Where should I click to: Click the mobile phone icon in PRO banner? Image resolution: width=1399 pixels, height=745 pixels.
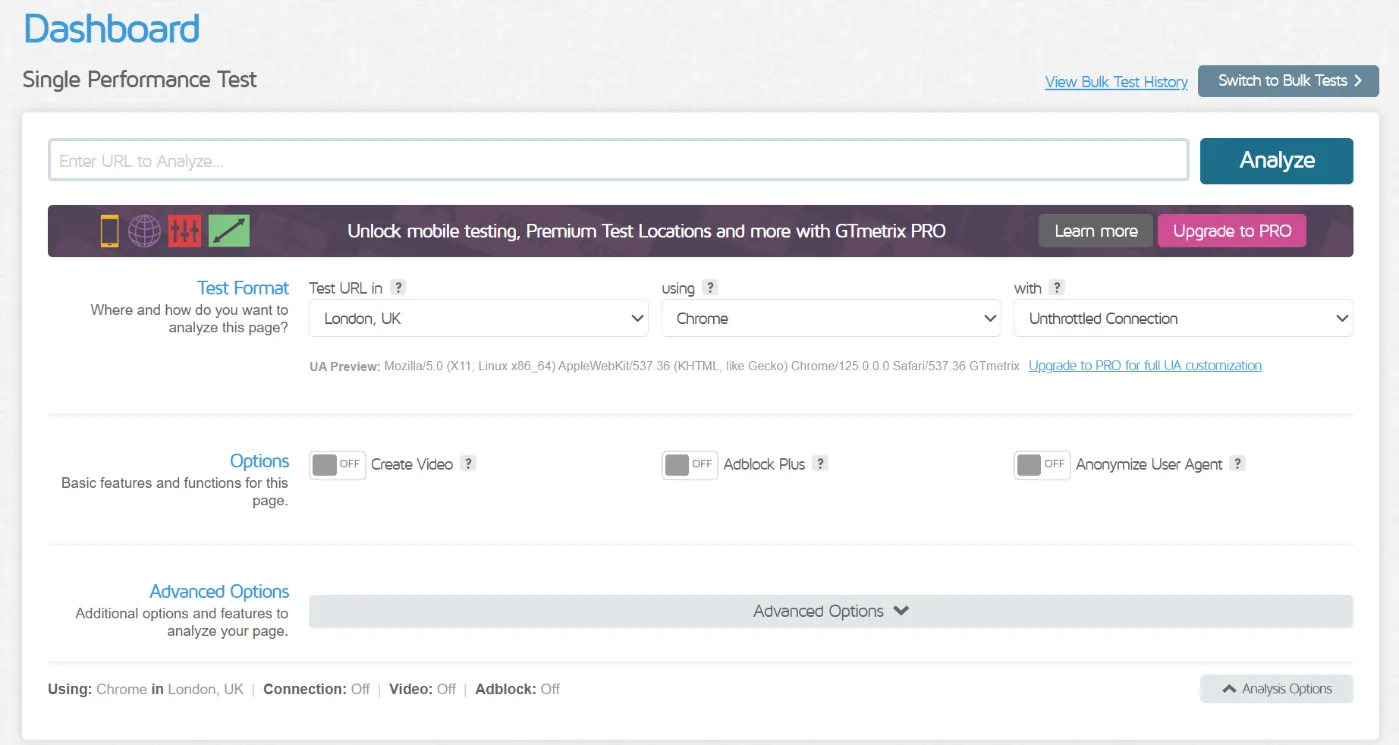[109, 231]
